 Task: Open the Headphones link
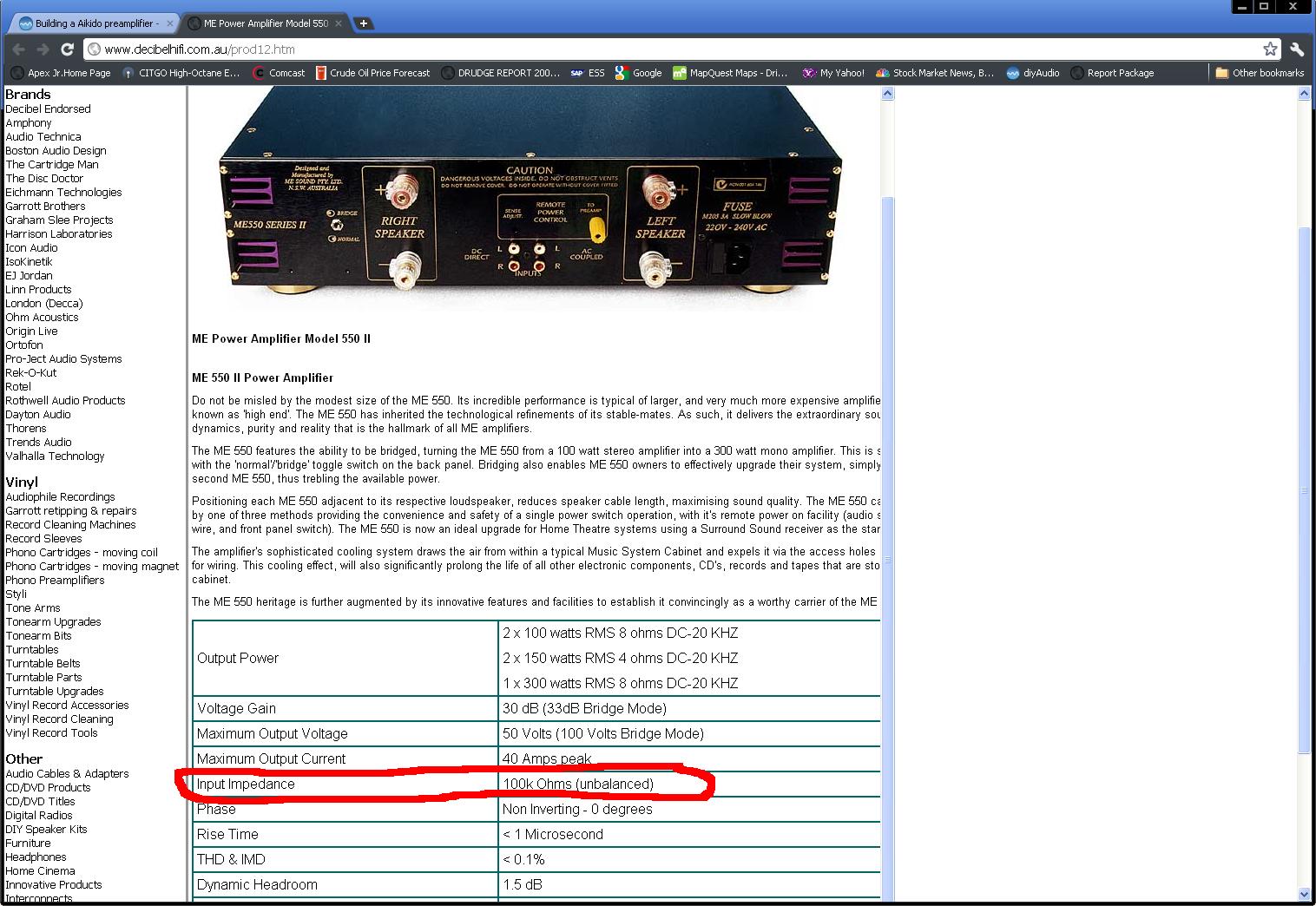[36, 857]
